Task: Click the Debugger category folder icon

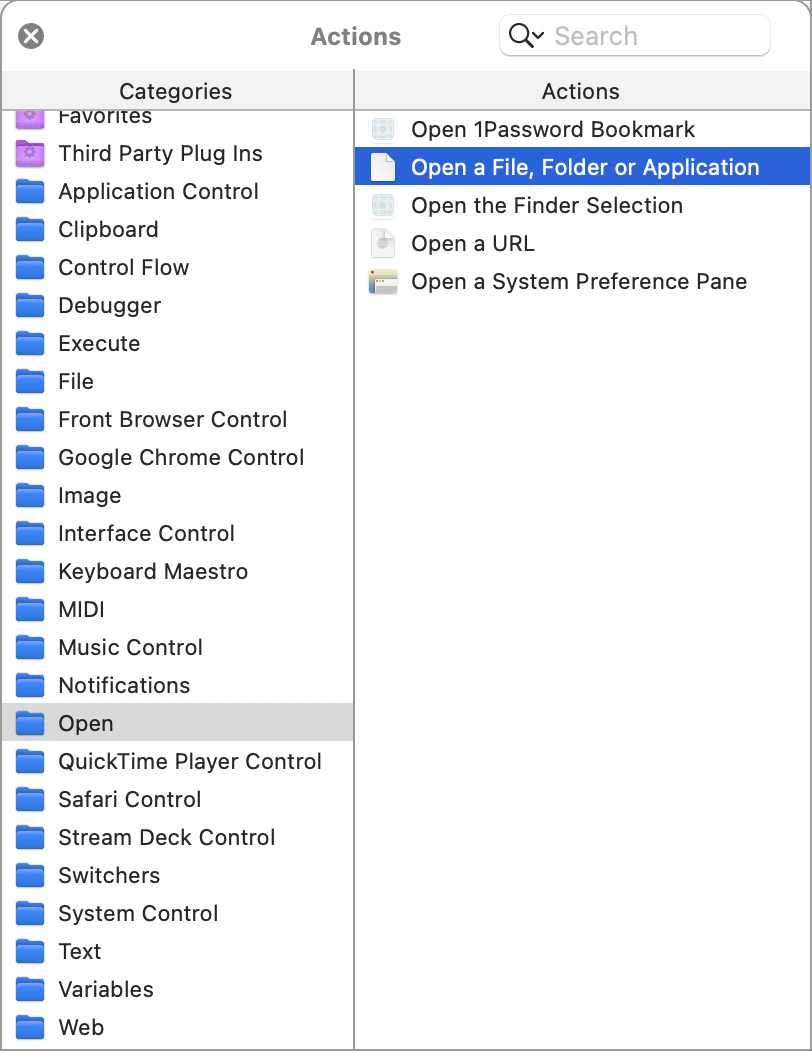Action: pos(31,306)
